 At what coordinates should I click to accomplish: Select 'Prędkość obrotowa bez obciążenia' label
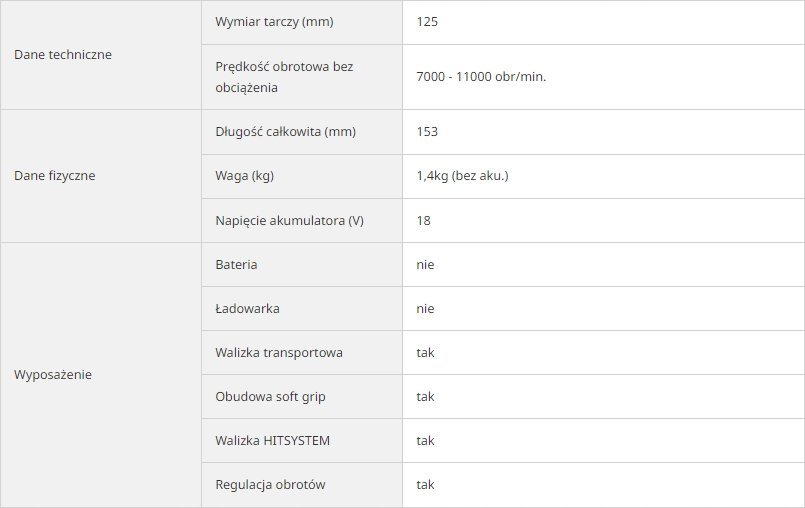284,77
